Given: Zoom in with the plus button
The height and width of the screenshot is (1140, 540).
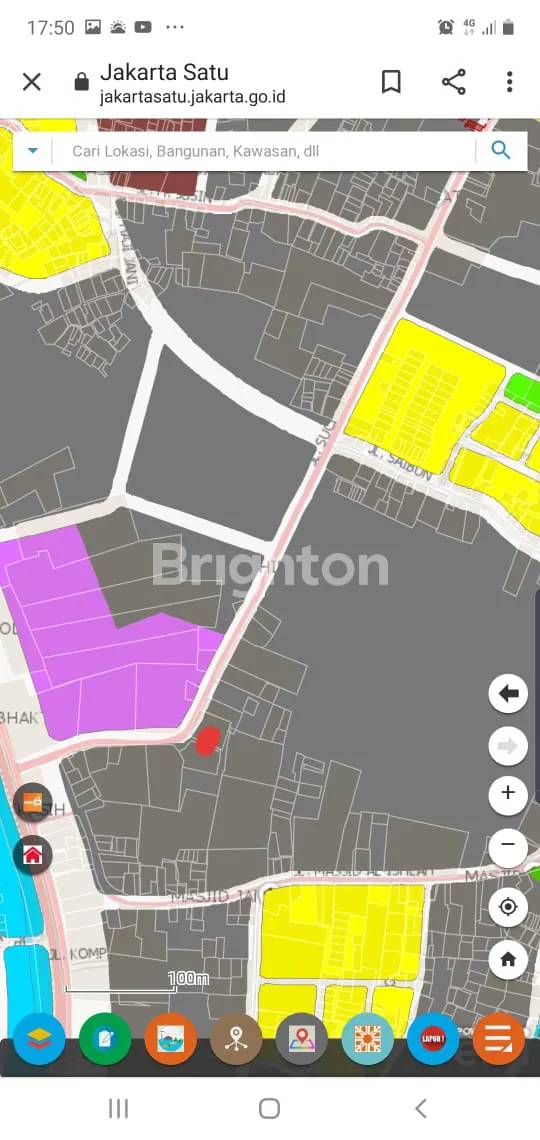Looking at the screenshot, I should coord(508,792).
